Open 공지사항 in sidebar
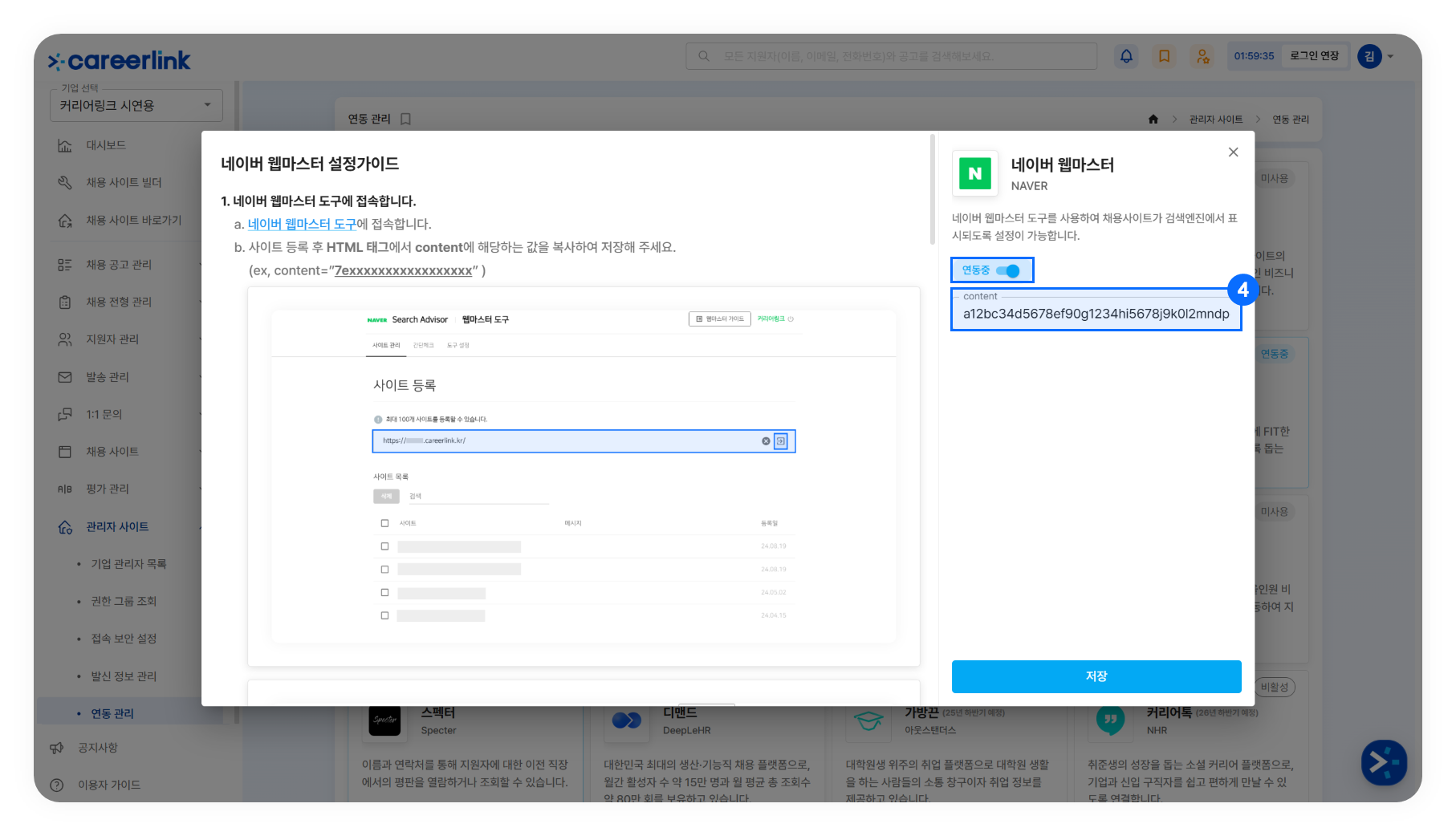Image resolution: width=1456 pixels, height=836 pixels. point(98,748)
